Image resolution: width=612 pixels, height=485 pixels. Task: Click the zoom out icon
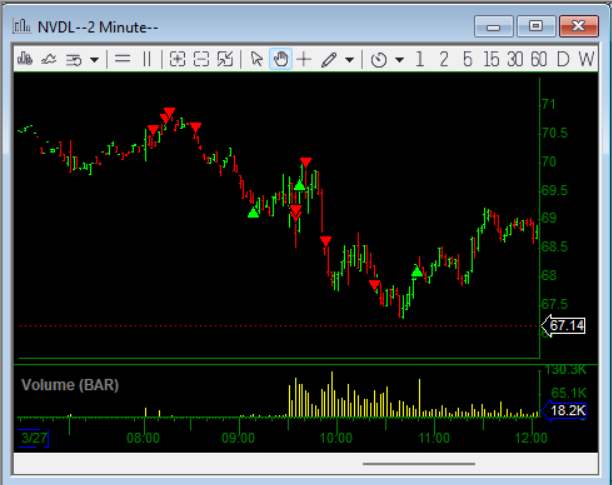[x=201, y=59]
